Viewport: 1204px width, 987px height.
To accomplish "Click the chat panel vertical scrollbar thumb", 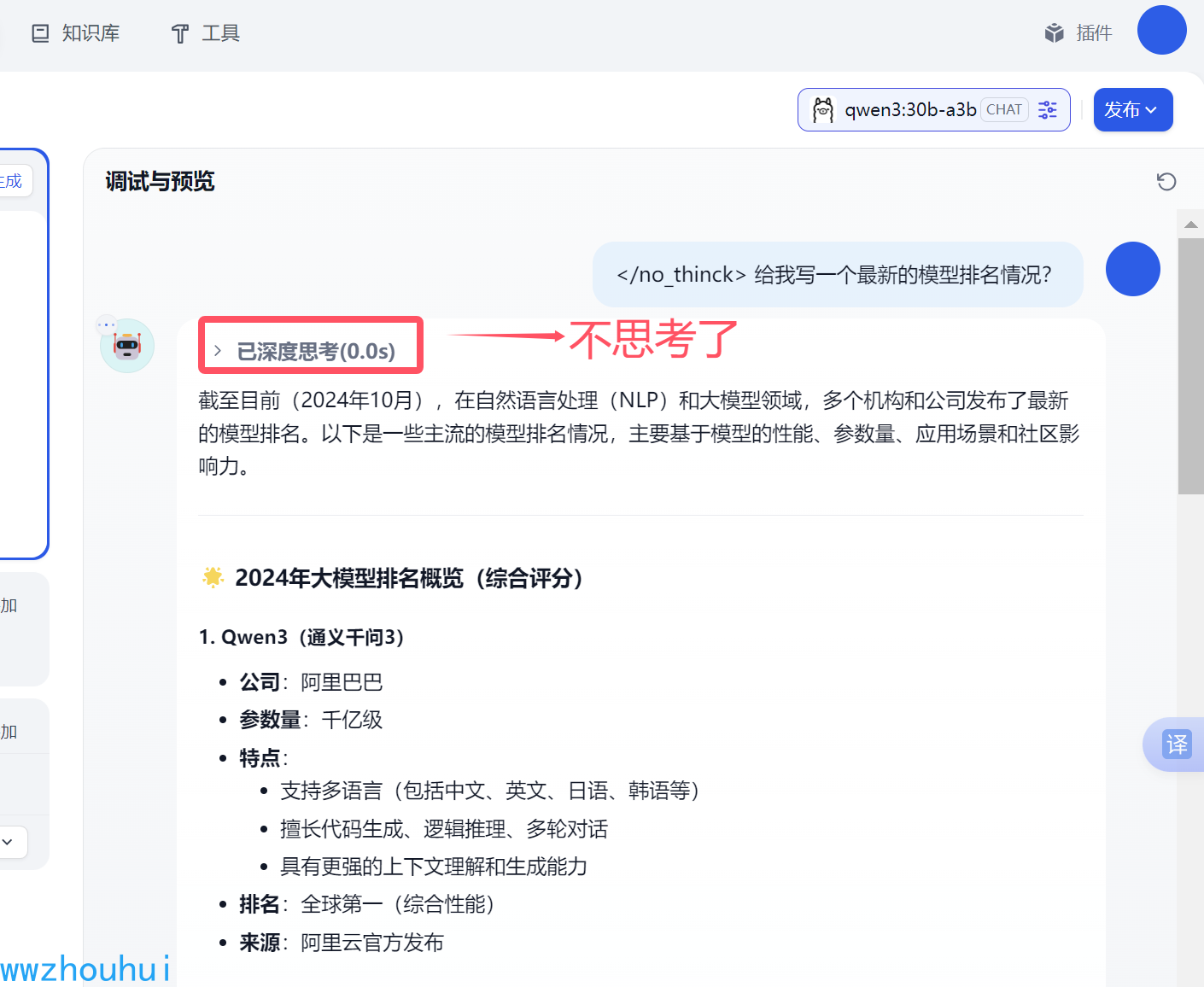I will (1191, 366).
